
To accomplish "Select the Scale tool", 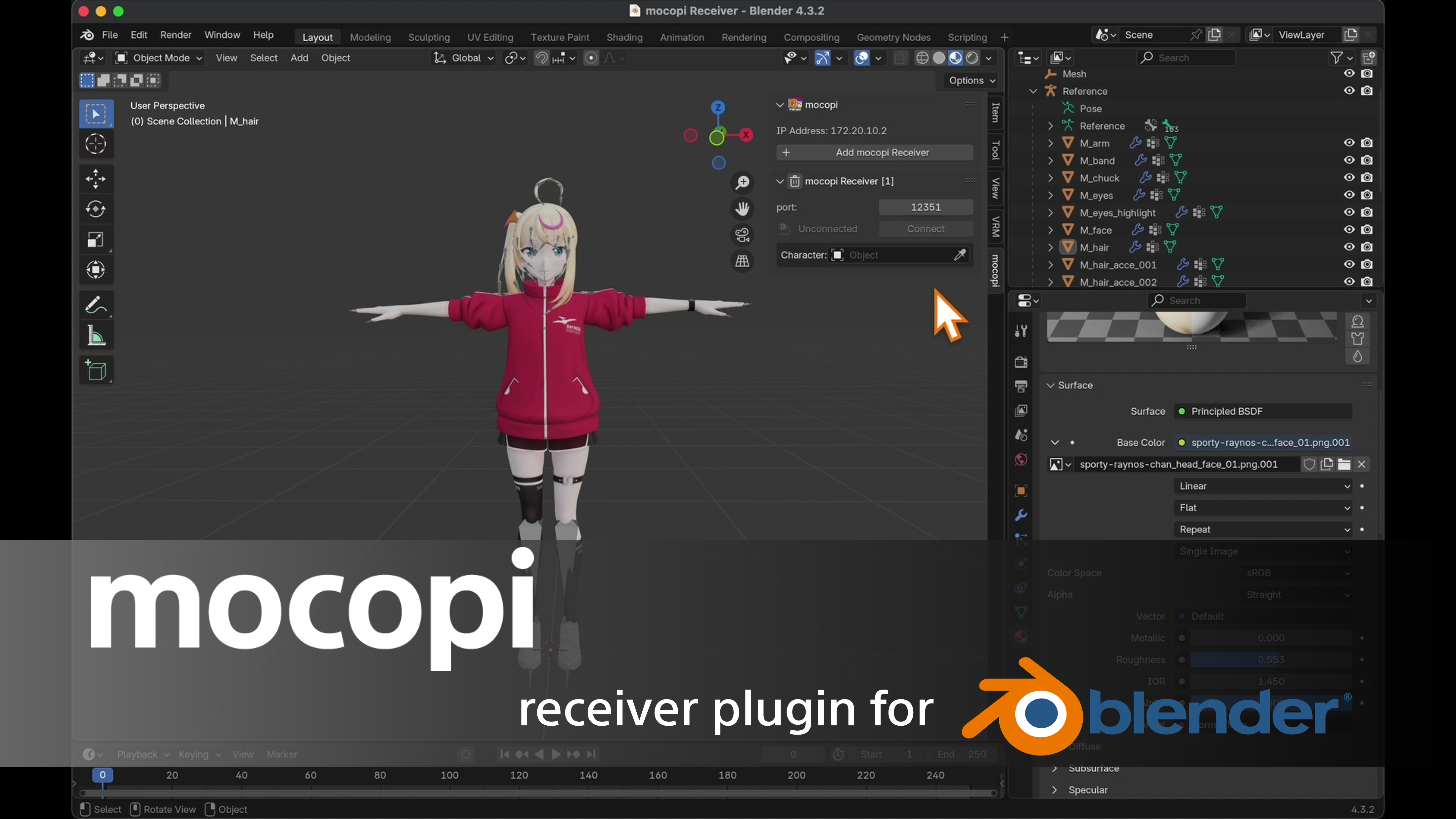I will (96, 240).
